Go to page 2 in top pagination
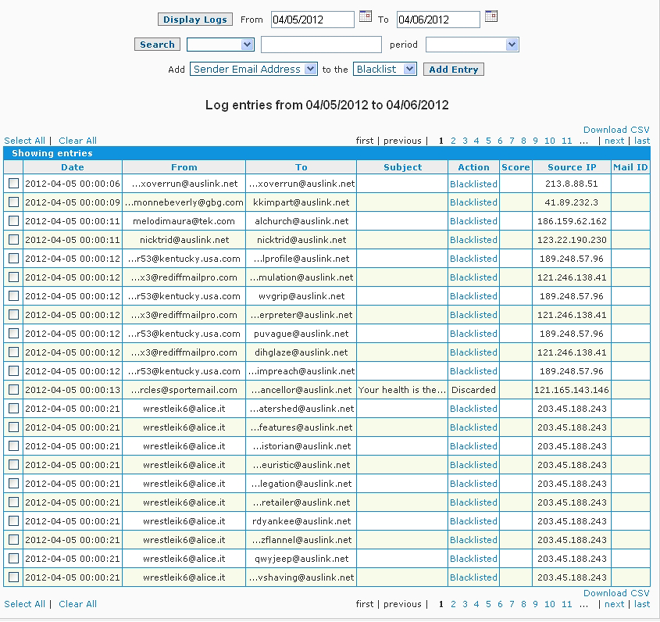 [453, 141]
